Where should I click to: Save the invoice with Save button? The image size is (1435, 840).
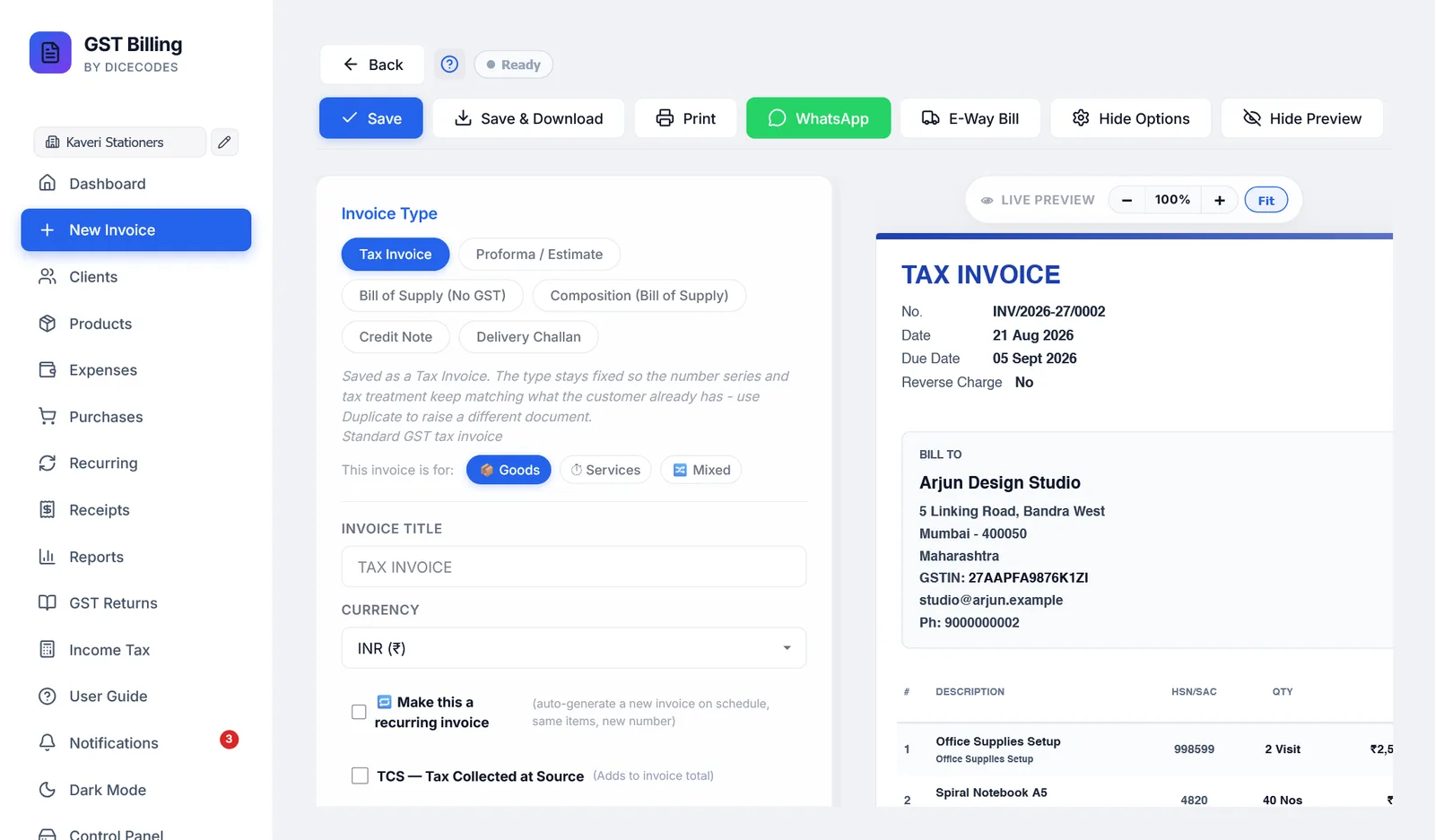pyautogui.click(x=371, y=118)
